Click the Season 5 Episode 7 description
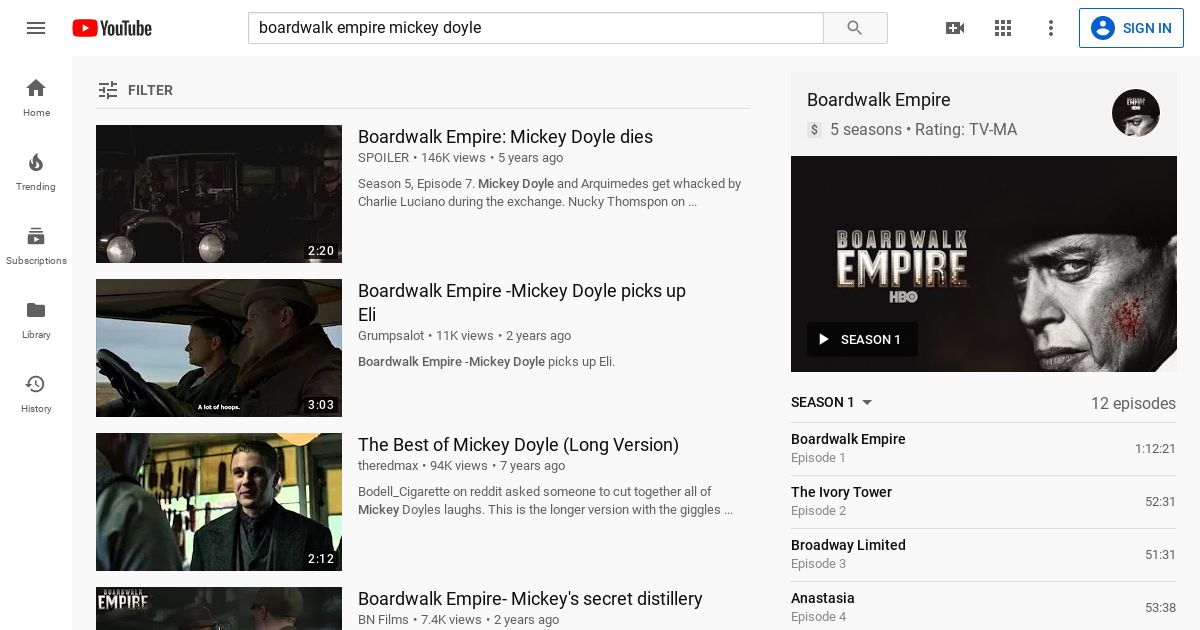1200x630 pixels. click(549, 193)
